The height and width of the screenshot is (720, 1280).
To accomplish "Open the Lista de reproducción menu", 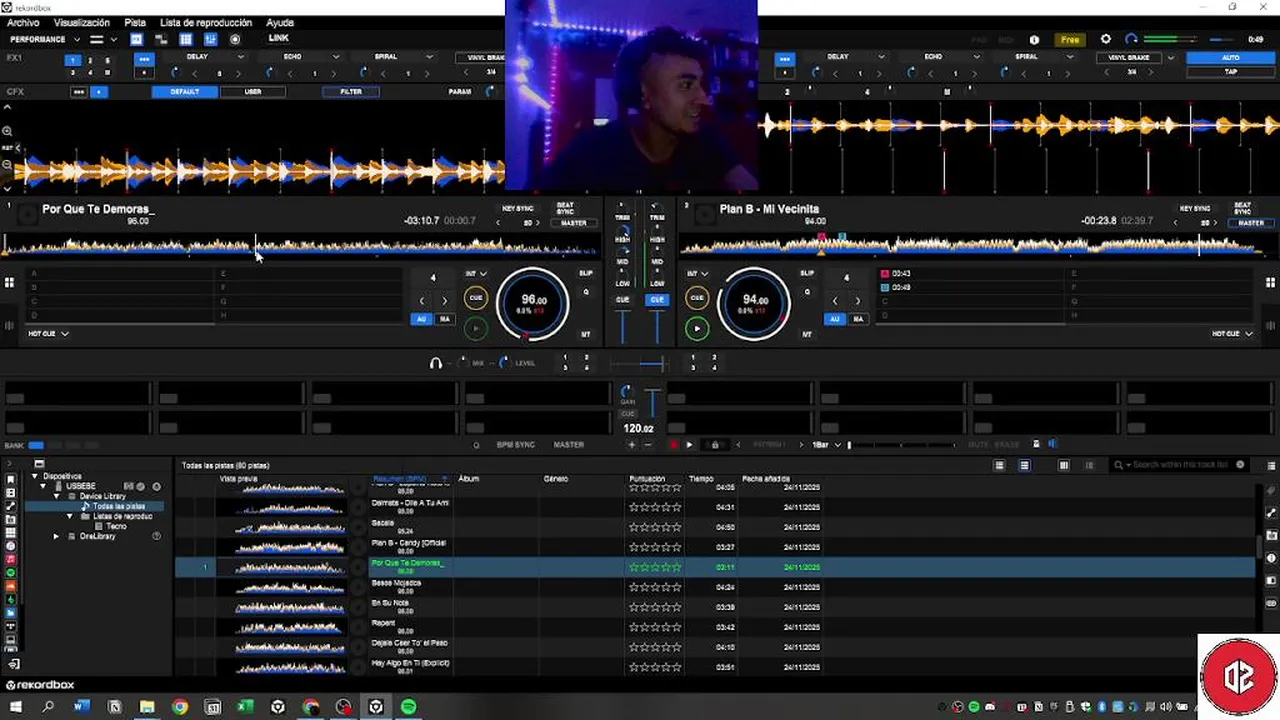I will click(x=206, y=22).
